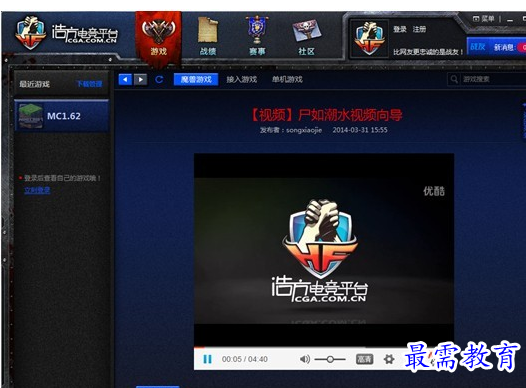The image size is (526, 388).
Task: Switch to the 魔兽游戏 tab
Action: click(196, 79)
